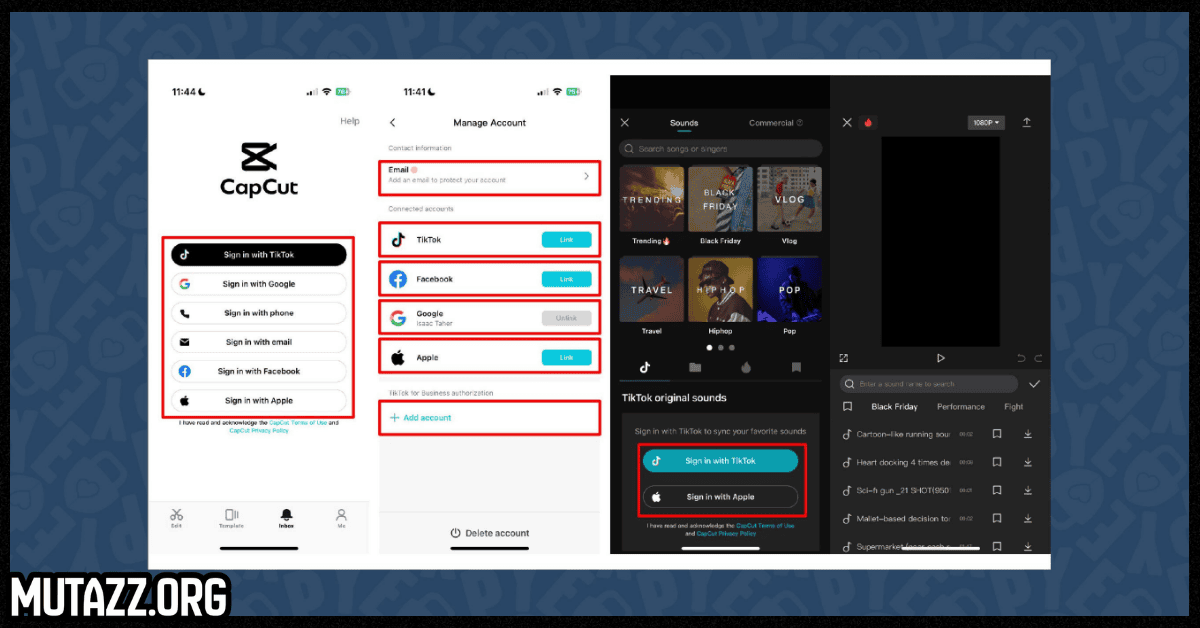Play the video preview
Viewport: 1200px width, 628px height.
coord(940,358)
